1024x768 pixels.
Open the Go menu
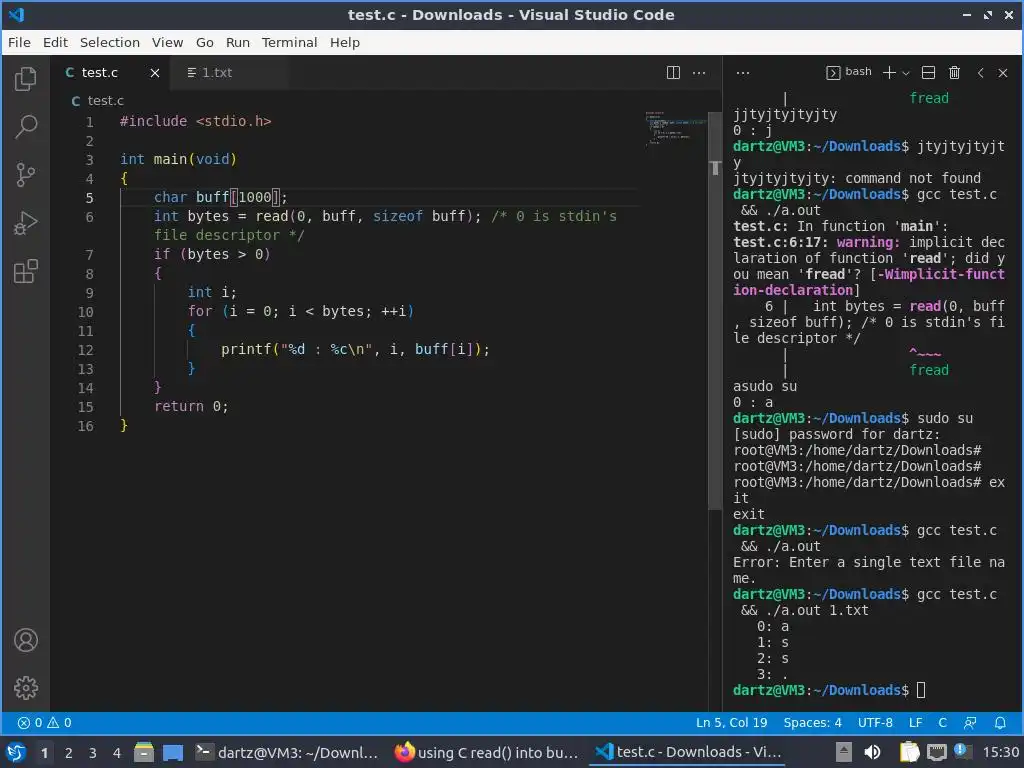pyautogui.click(x=204, y=42)
